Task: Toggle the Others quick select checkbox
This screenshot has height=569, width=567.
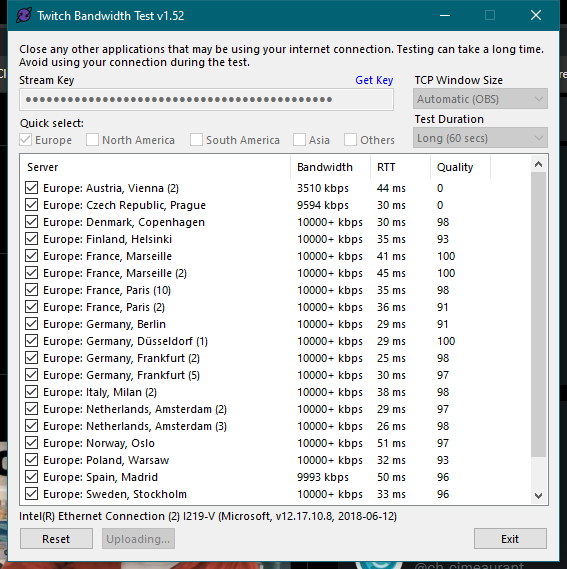Action: pos(350,140)
